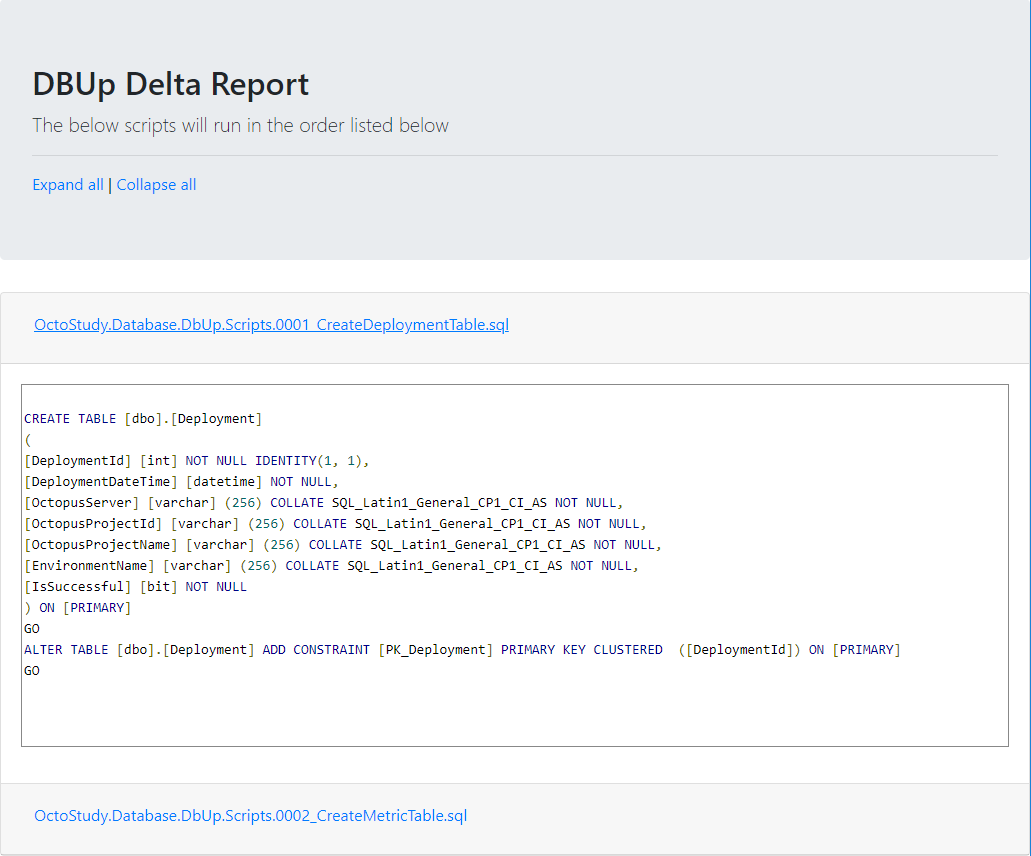This screenshot has width=1031, height=856.
Task: Click the Expand all link
Action: tap(67, 185)
